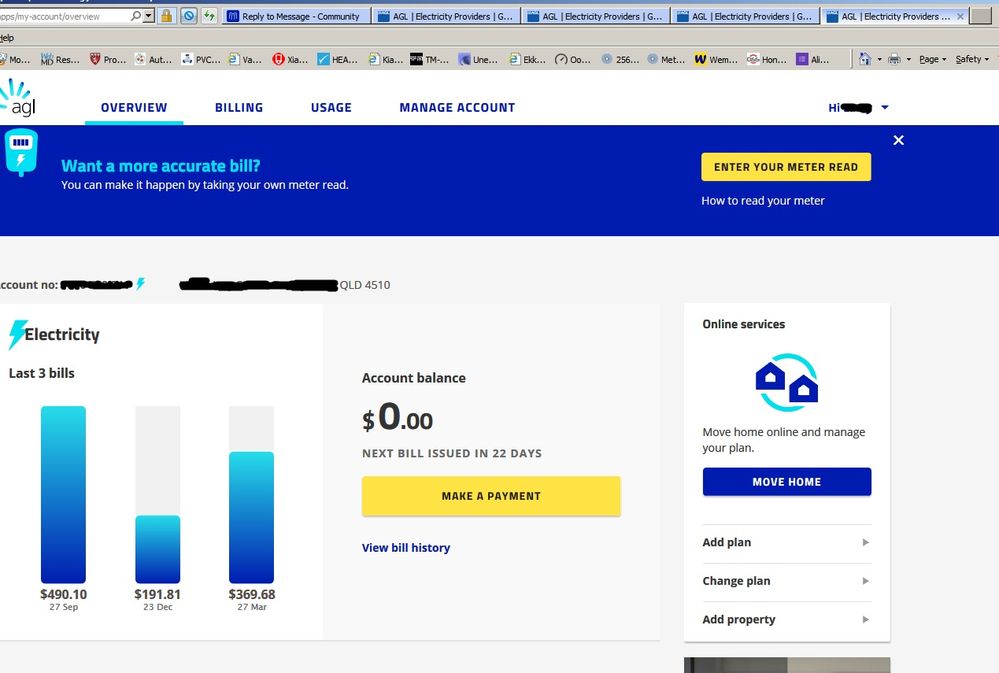Go to the Billing tab
The height and width of the screenshot is (673, 999).
pyautogui.click(x=239, y=107)
